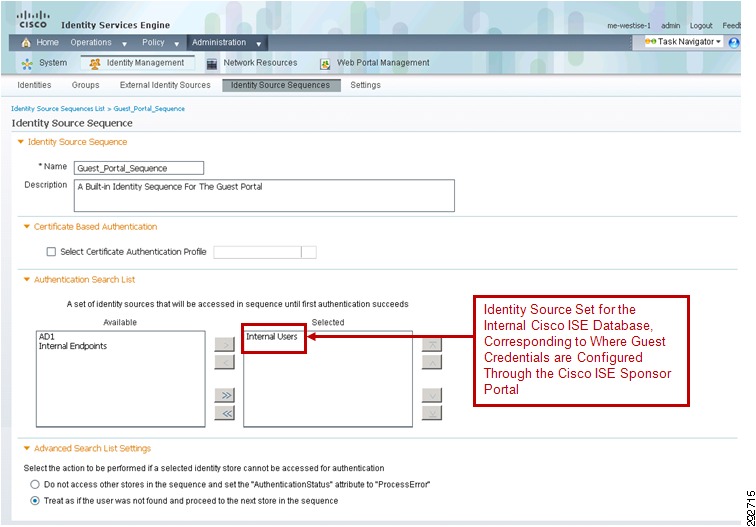Move all sources left with double arrow
The height and width of the screenshot is (527, 756).
click(x=225, y=413)
